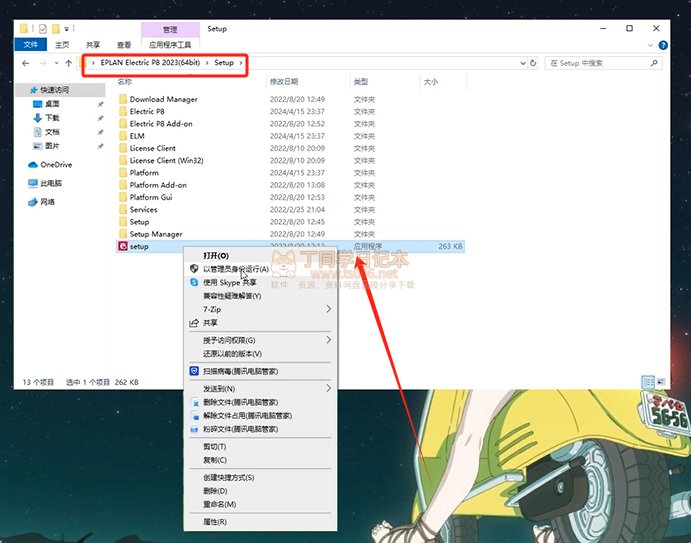Click the ELM folder icon
Viewport: 691px width, 543px height.
123,136
